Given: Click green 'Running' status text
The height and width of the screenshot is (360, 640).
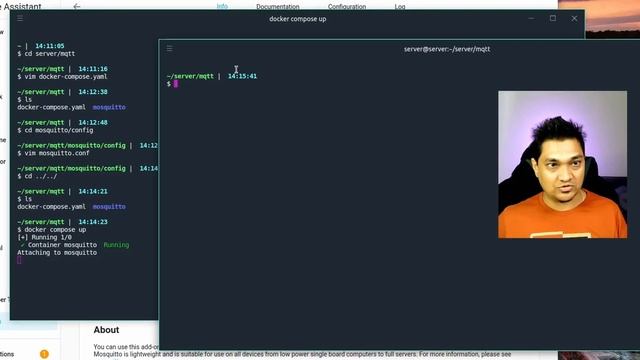Looking at the screenshot, I should tap(116, 245).
